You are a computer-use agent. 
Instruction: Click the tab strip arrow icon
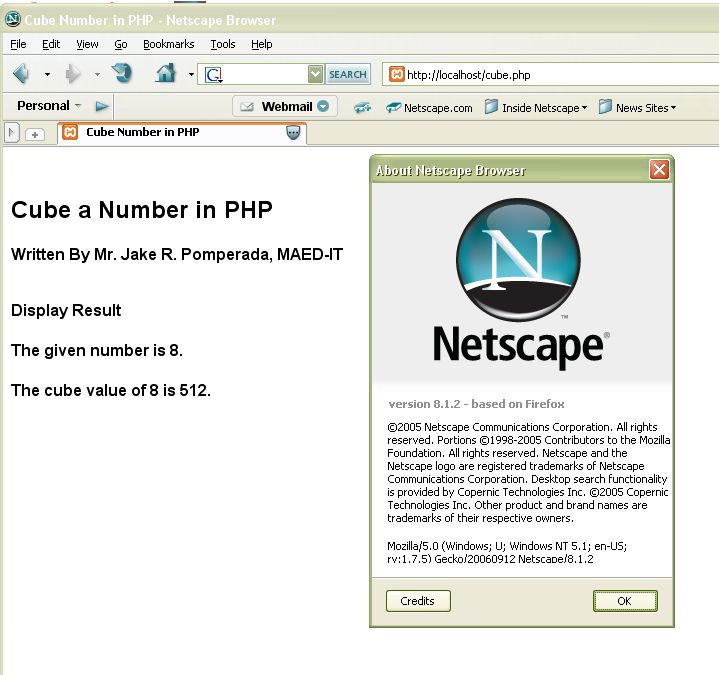pyautogui.click(x=11, y=133)
